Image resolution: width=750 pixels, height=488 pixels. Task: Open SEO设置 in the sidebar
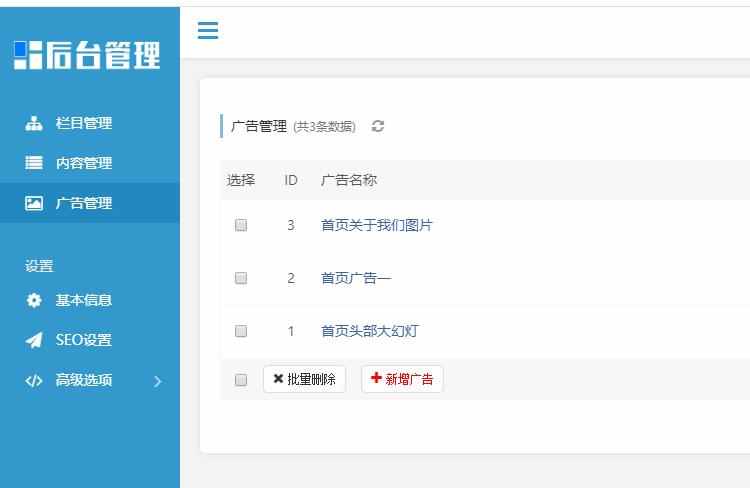coord(90,340)
